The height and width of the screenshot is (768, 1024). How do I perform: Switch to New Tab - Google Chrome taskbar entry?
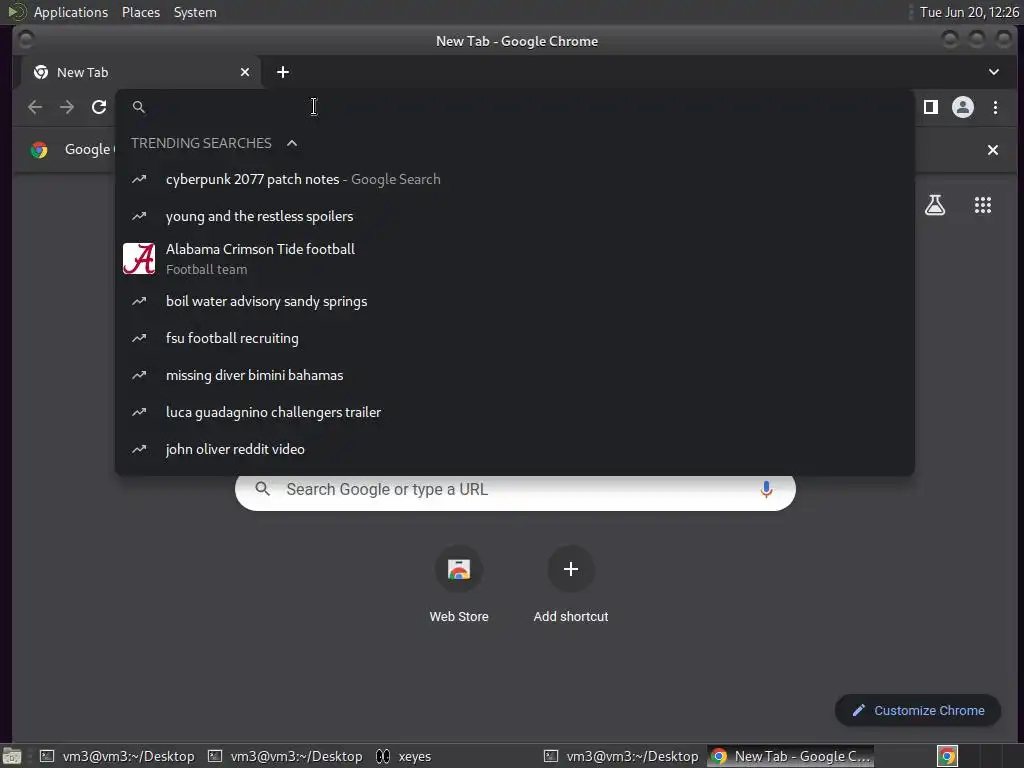(791, 756)
